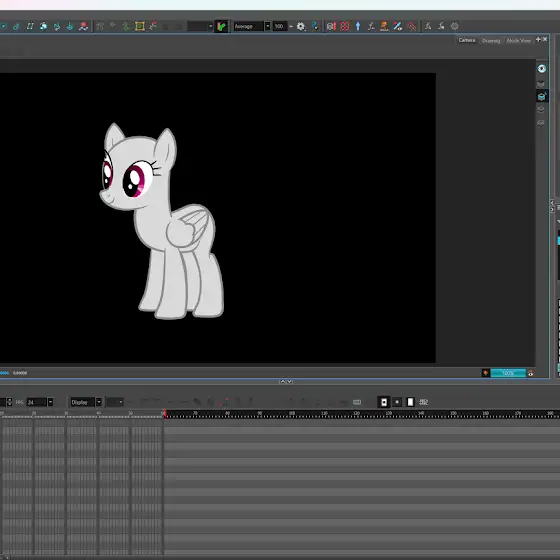Viewport: 560px width, 560px height.
Task: Click the 100 value field beside Average
Action: (x=280, y=26)
